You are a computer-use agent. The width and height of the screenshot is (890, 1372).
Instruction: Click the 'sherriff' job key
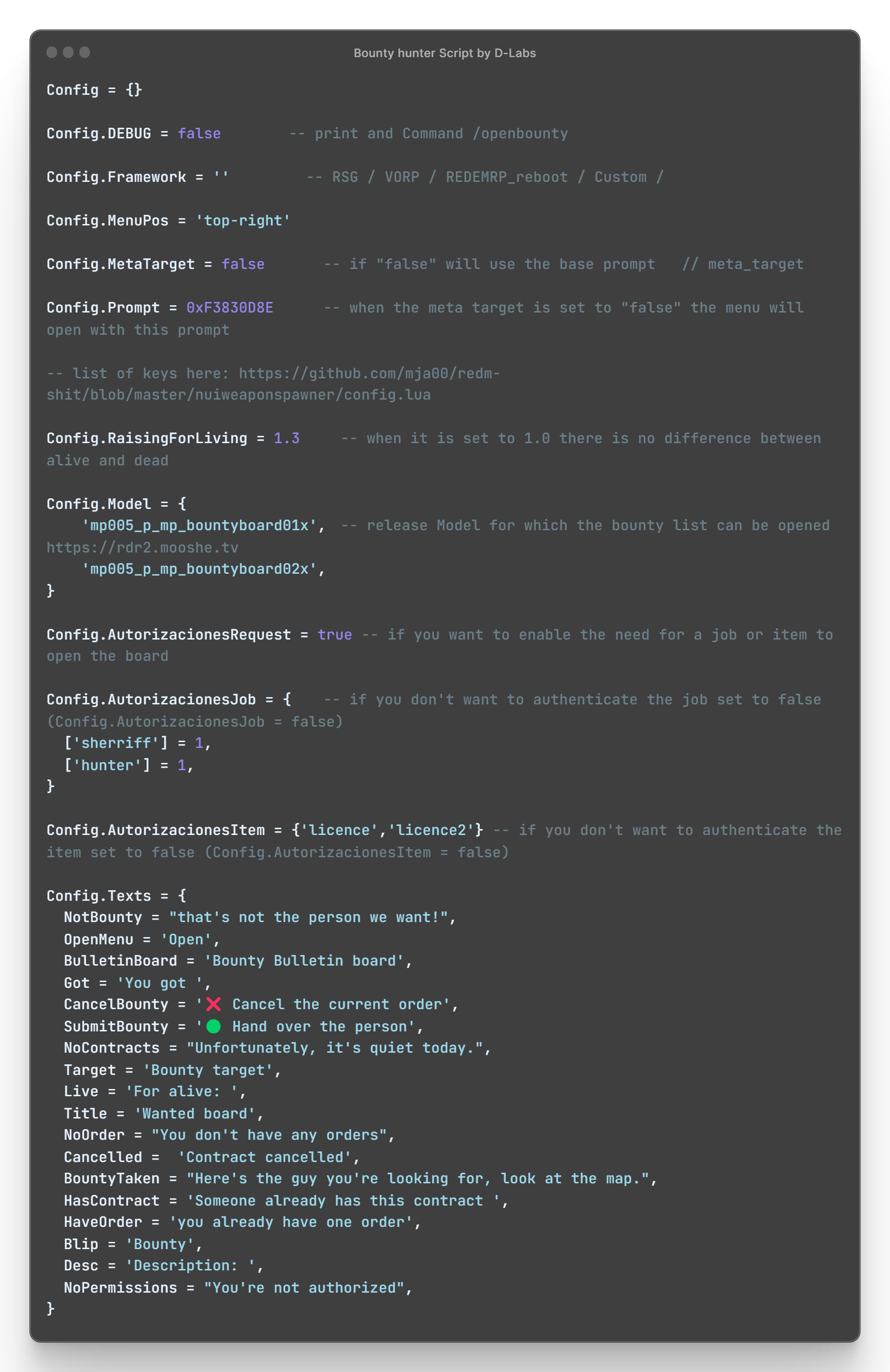(116, 743)
